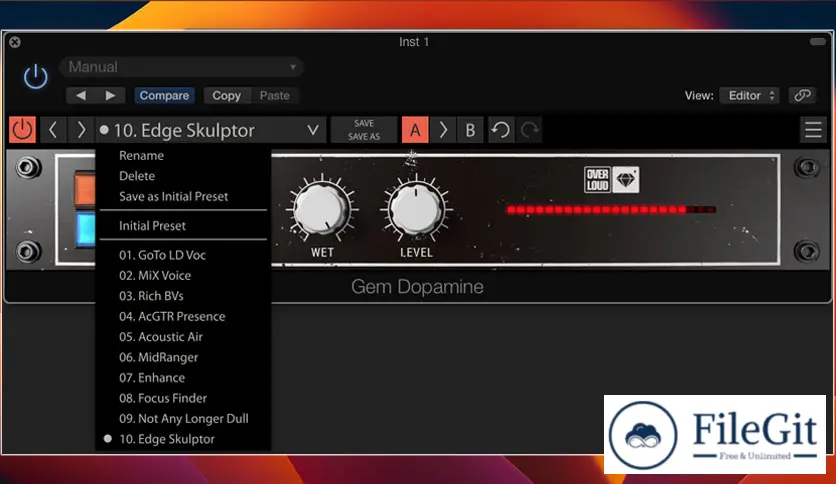Click the redo arrow icon

click(529, 130)
